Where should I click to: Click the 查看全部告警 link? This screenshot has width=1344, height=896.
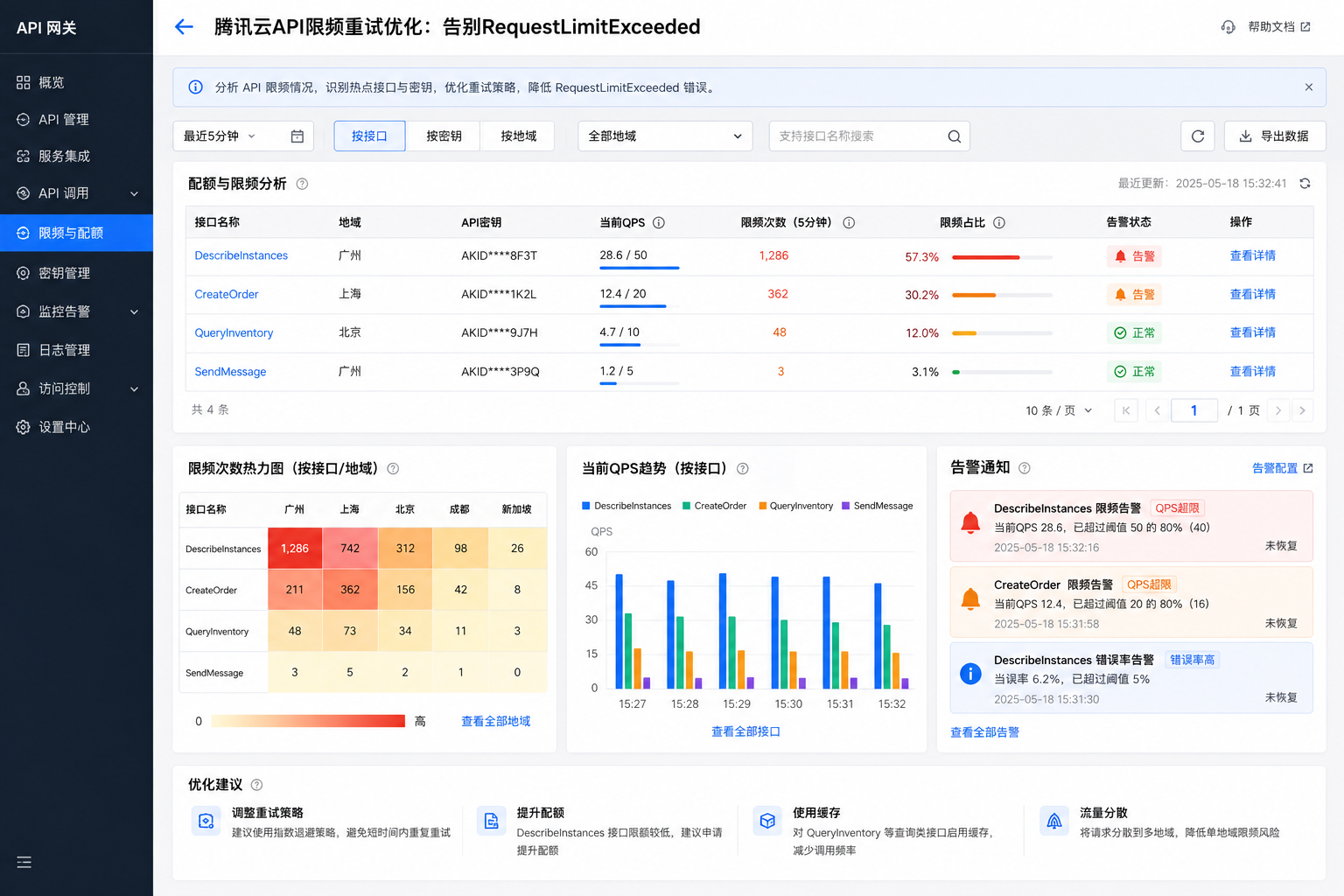pos(985,732)
